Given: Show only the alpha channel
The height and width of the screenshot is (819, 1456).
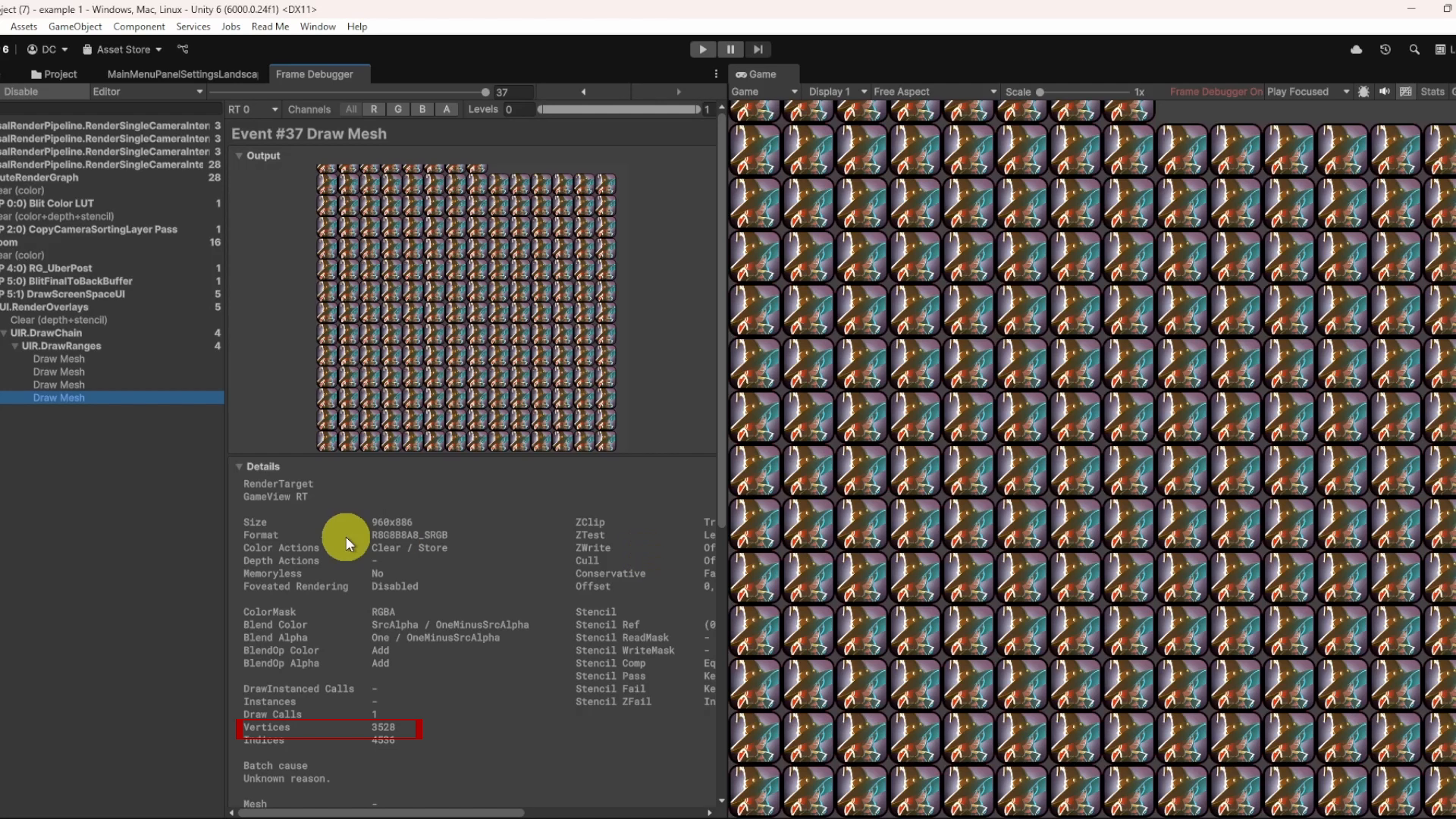Looking at the screenshot, I should click(x=447, y=109).
